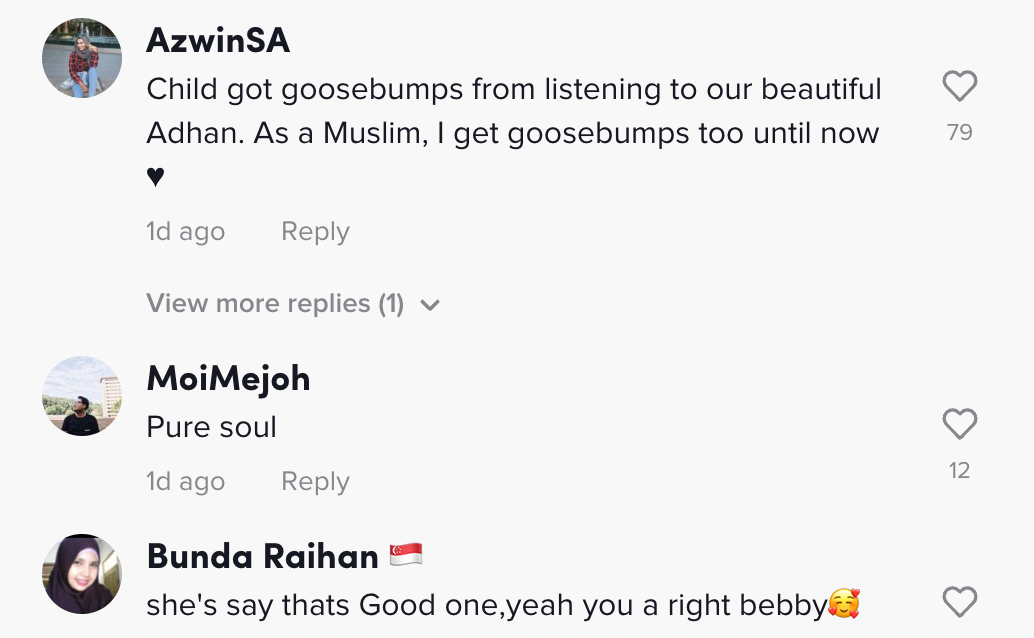Viewport: 1034px width, 638px height.
Task: Click the 12 likes count
Action: 959,470
